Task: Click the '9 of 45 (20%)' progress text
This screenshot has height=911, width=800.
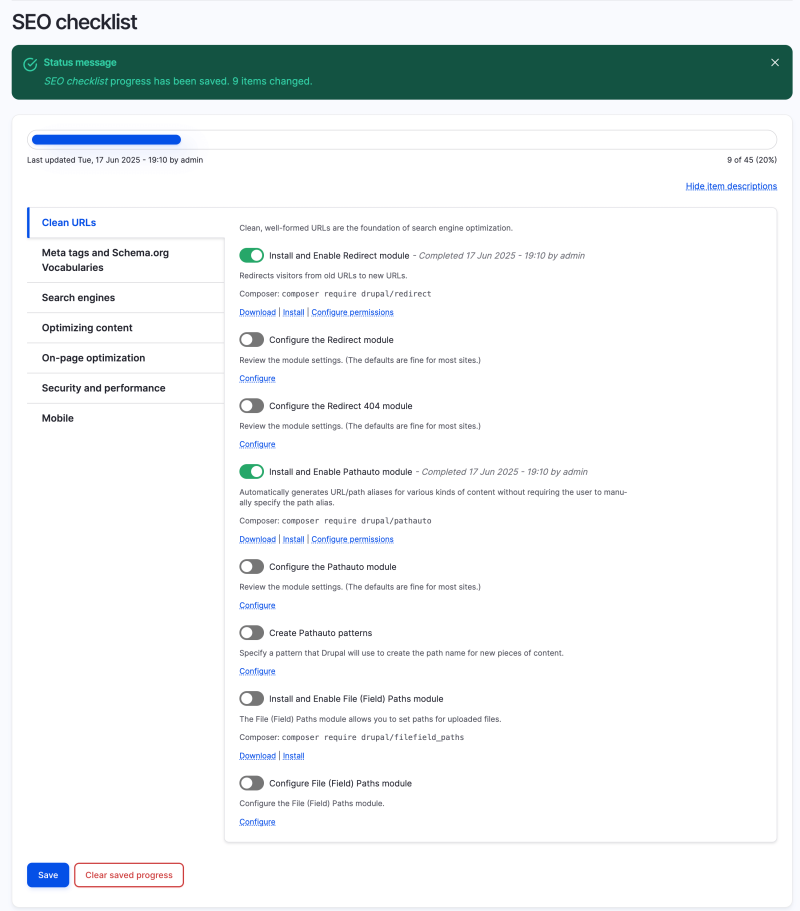Action: tap(752, 160)
